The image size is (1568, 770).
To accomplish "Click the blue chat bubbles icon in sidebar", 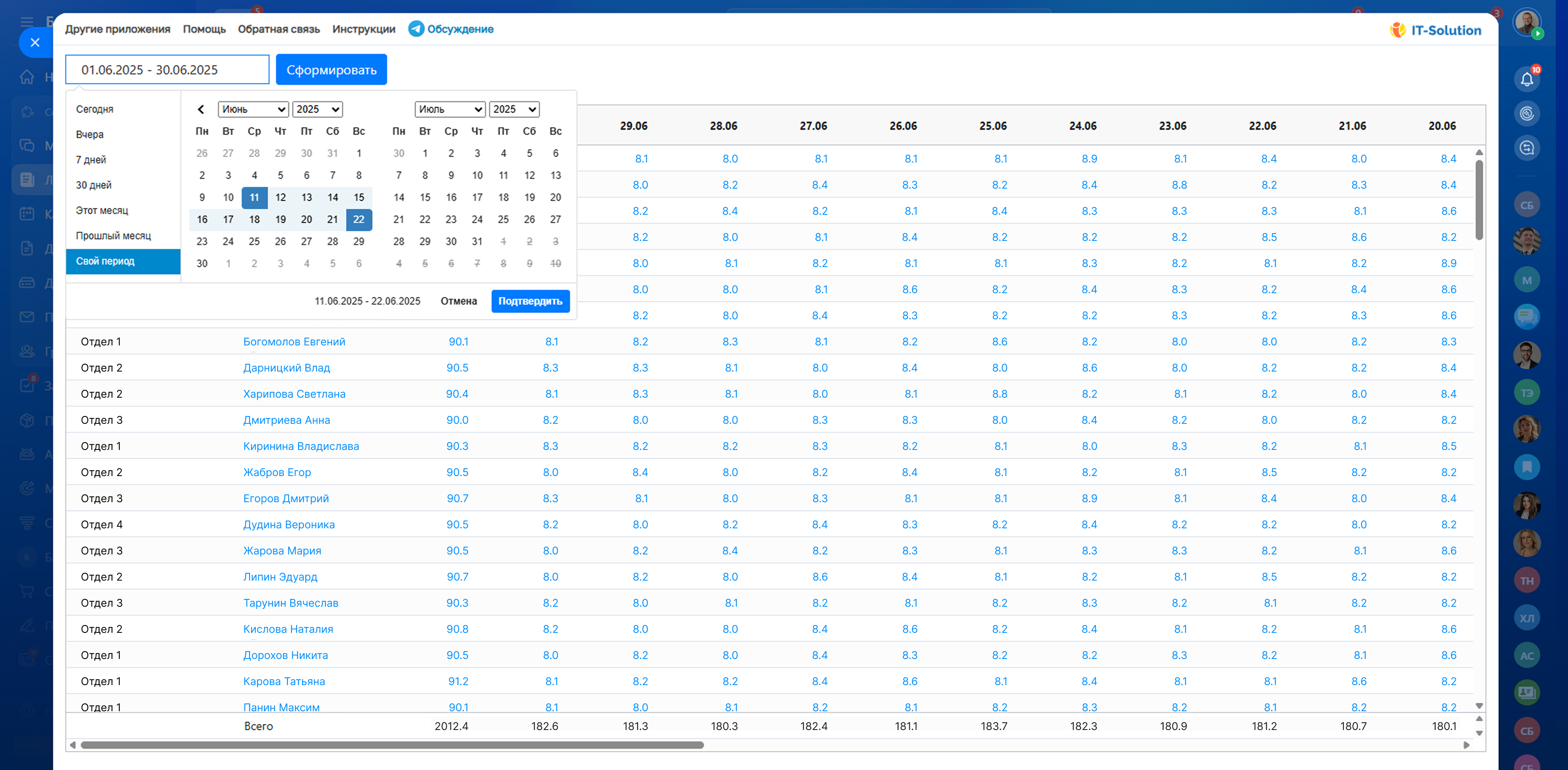I will tap(1527, 316).
